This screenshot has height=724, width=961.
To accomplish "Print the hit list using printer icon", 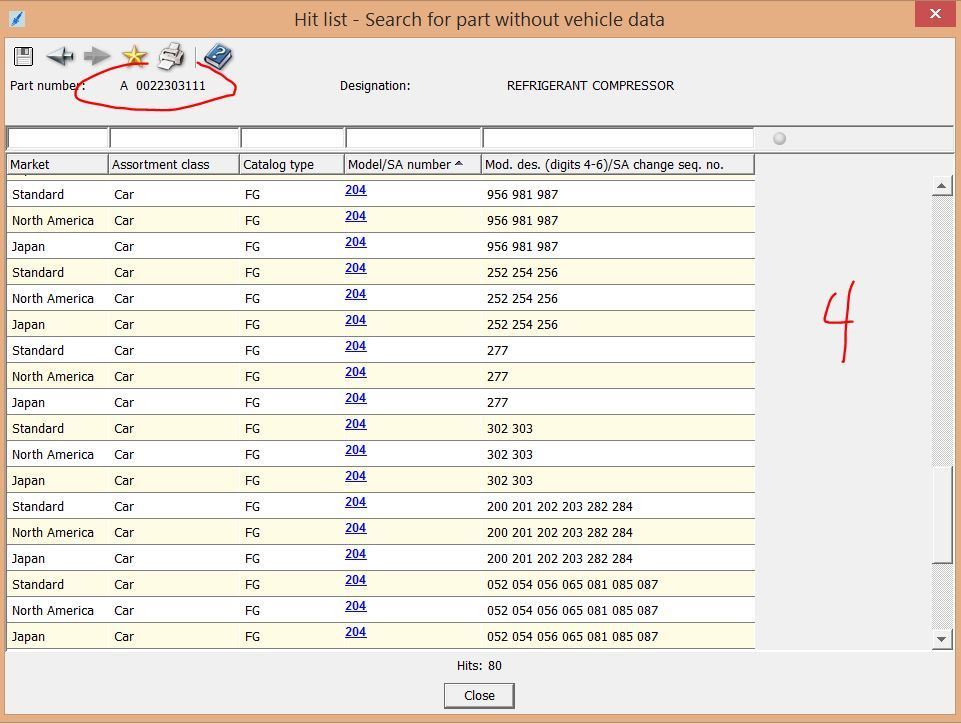I will click(x=172, y=56).
